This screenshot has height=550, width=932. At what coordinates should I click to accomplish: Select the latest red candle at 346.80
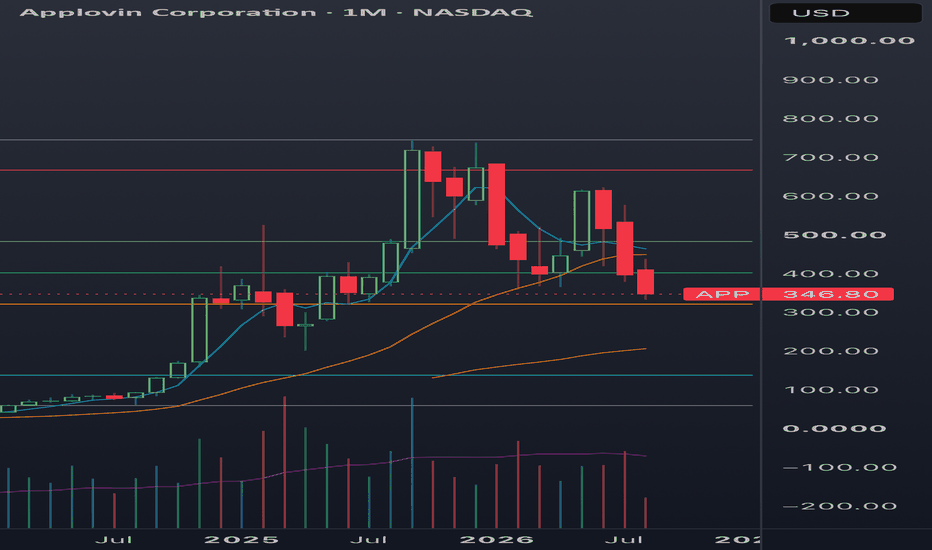[646, 282]
